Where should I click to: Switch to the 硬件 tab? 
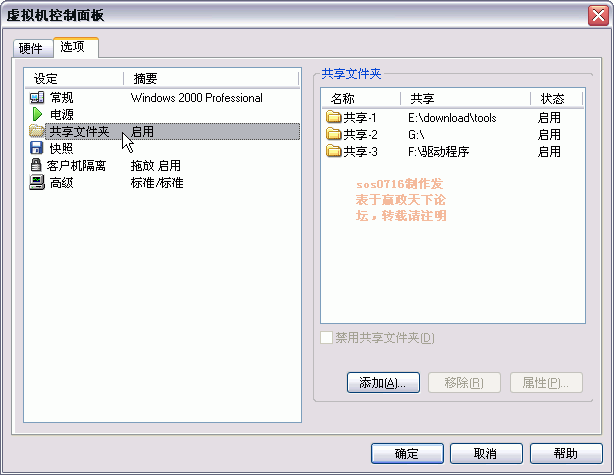30,49
